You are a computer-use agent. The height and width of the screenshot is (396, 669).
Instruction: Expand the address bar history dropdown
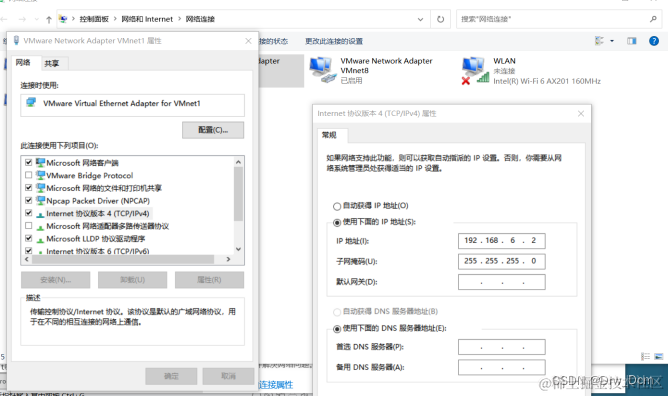tap(420, 19)
